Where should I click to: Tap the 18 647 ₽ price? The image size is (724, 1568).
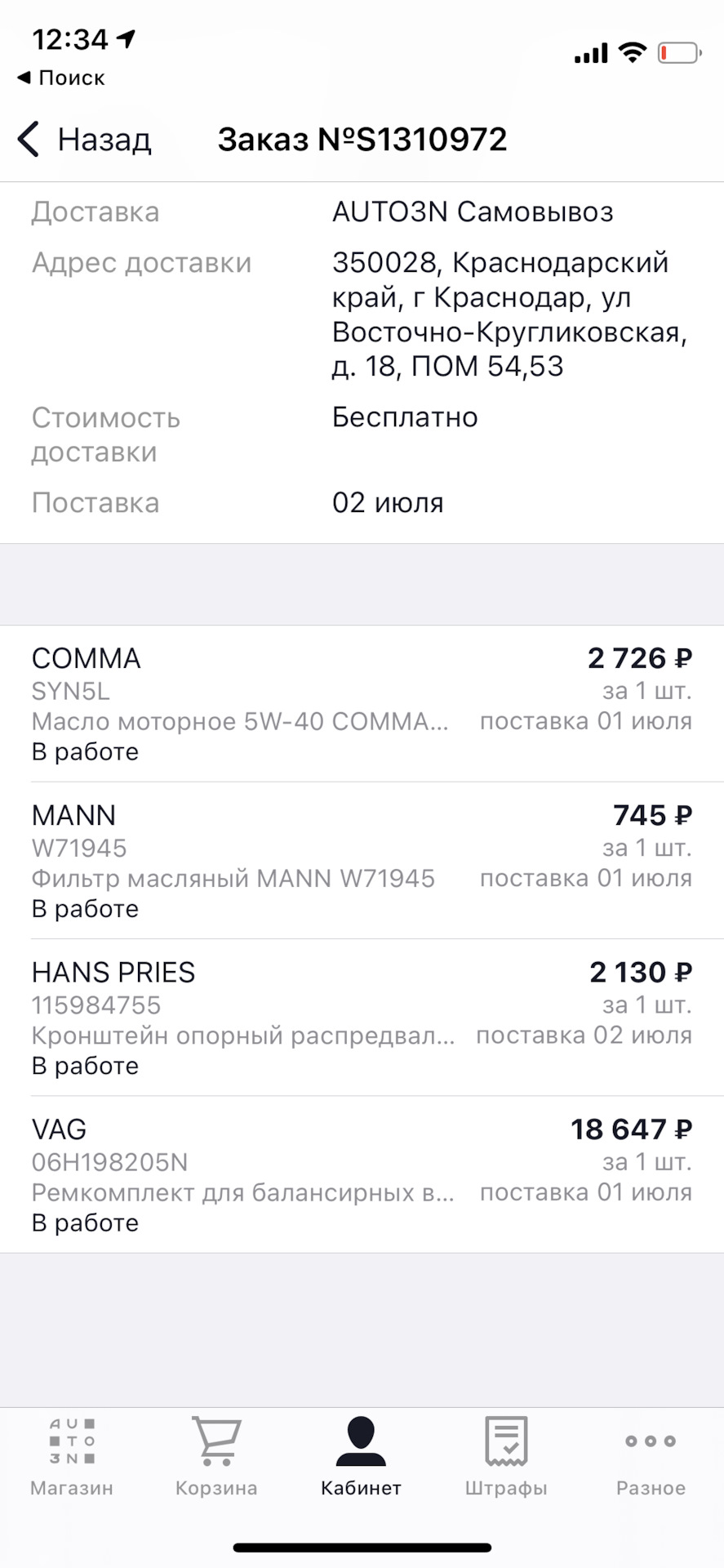[631, 1129]
